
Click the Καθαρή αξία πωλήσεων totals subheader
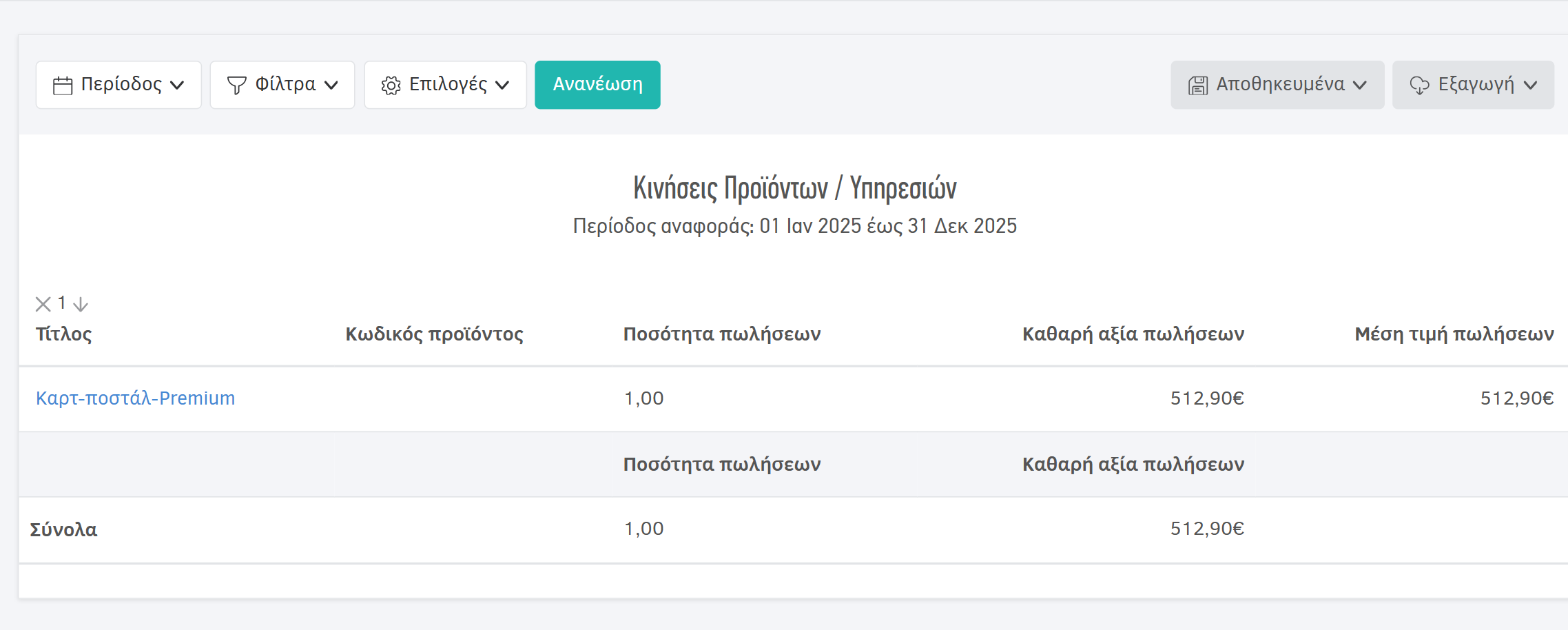[1133, 465]
